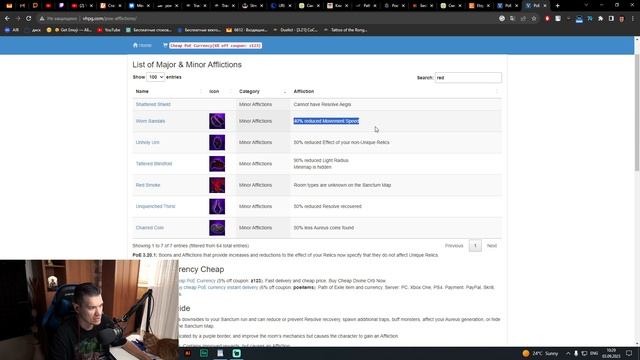This screenshot has width=640, height=360.
Task: Go back with the browser back arrow
Action: tap(7, 18)
